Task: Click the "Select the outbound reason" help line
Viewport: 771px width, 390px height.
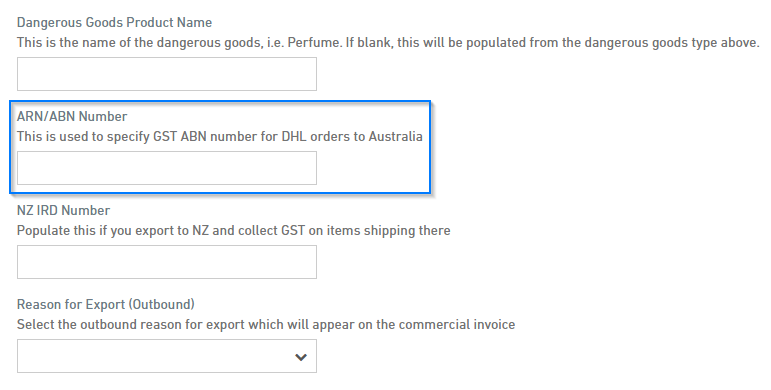Action: click(x=266, y=325)
